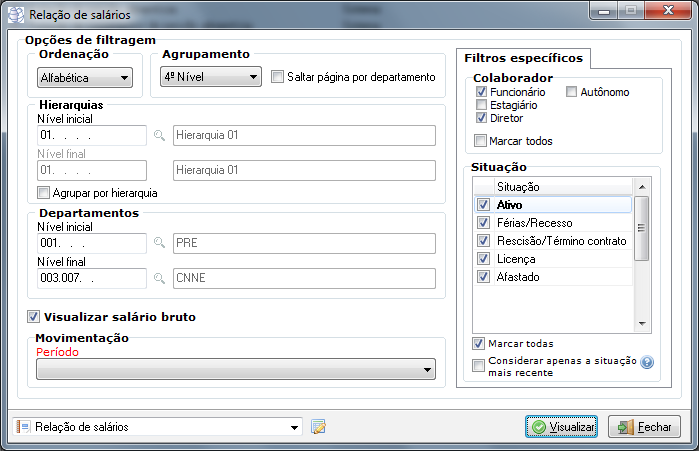Screen dimensions: 699x451
Task: Select the Filtros específicos tab
Action: pos(523,58)
